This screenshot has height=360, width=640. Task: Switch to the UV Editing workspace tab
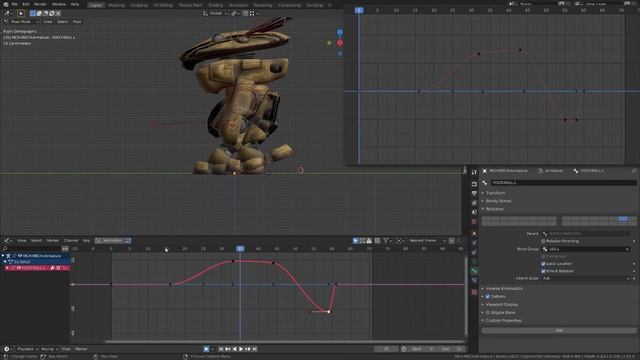163,5
